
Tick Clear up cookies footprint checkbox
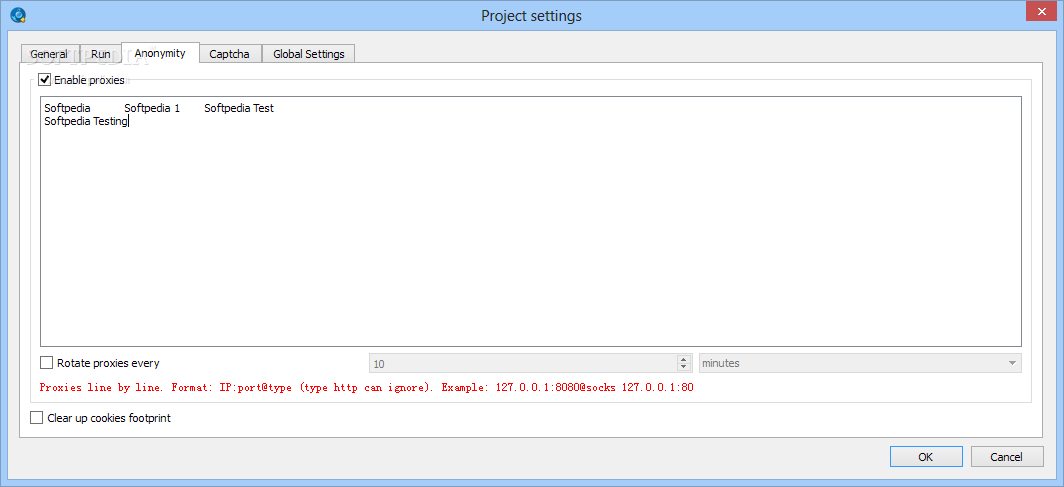click(37, 418)
